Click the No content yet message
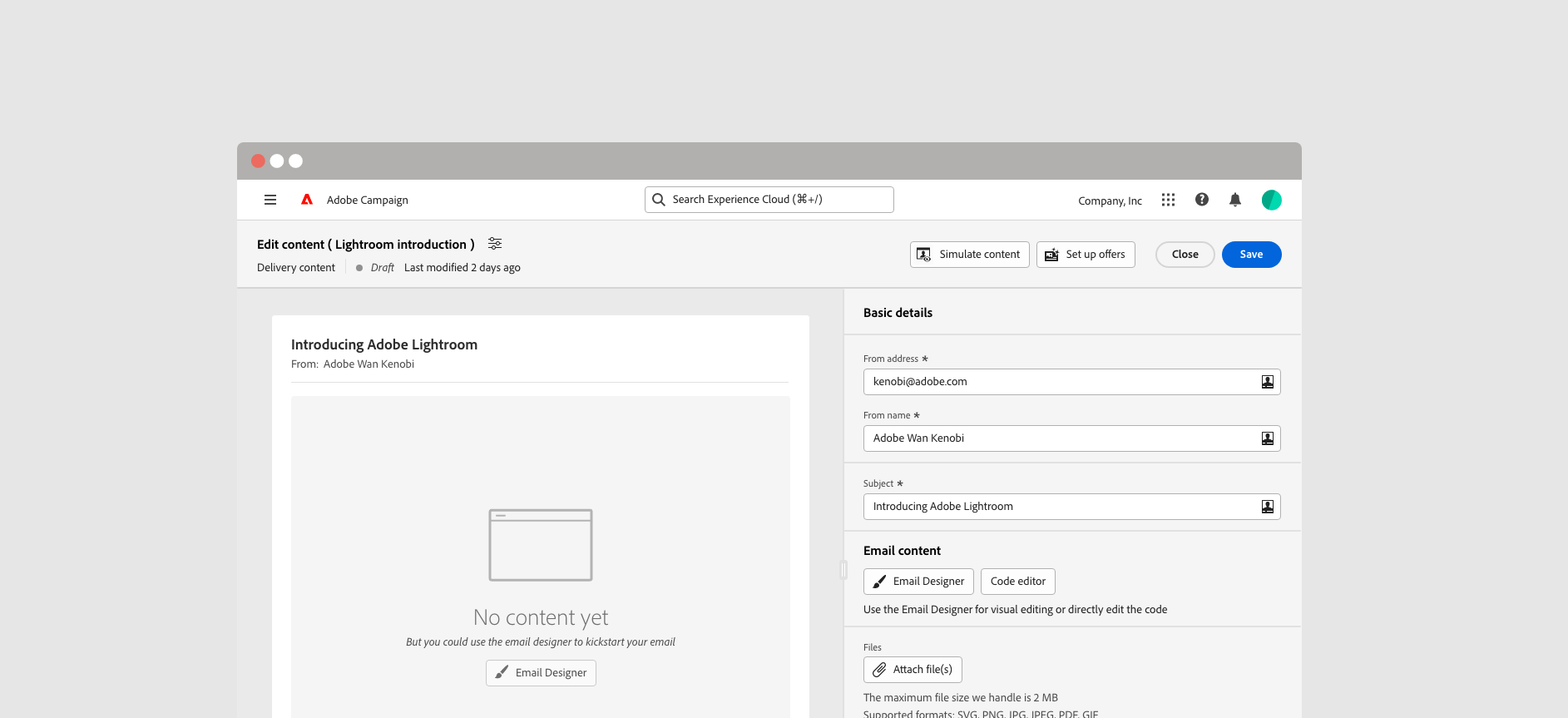Screen dimensions: 1568x718 point(541,617)
